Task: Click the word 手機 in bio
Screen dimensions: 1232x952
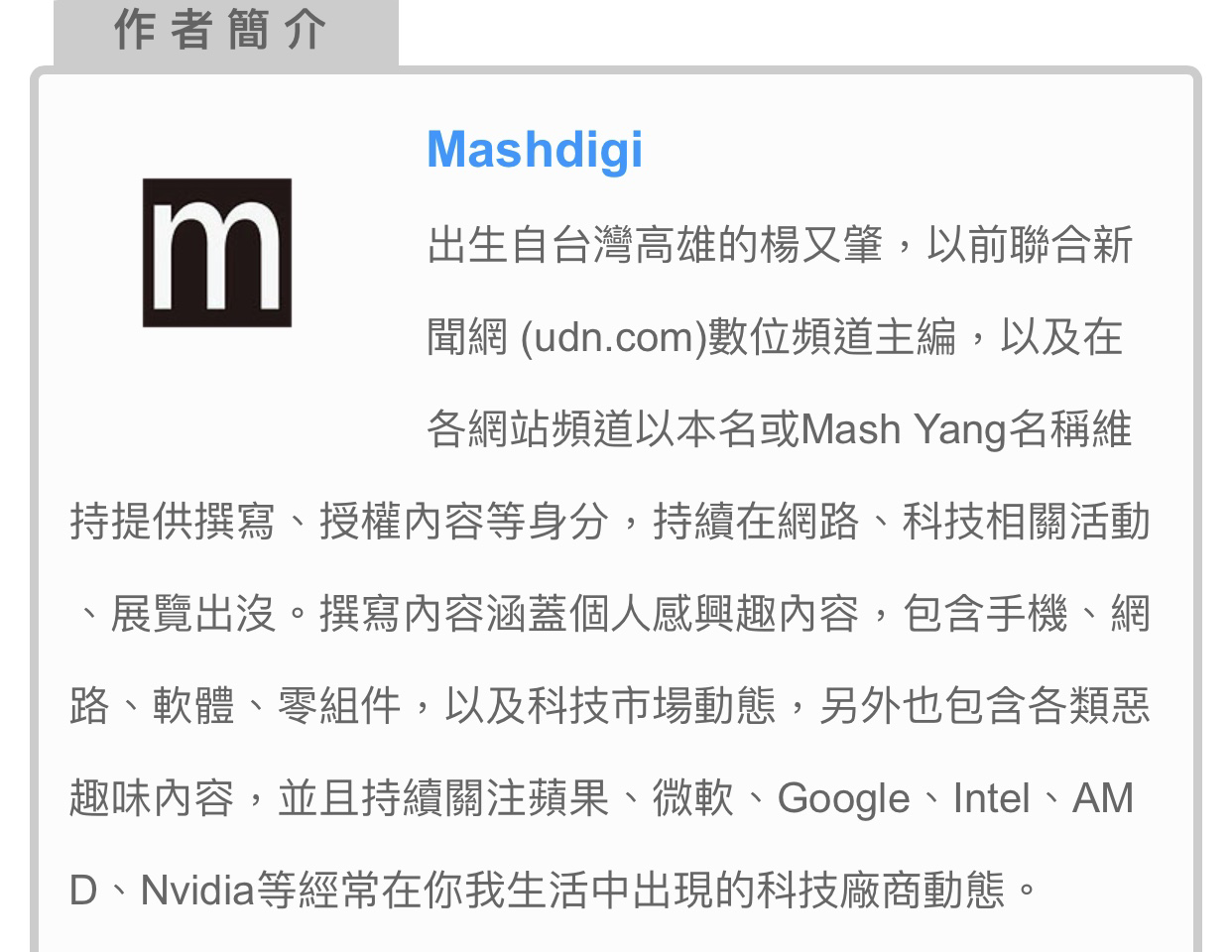Action: [x=1027, y=614]
